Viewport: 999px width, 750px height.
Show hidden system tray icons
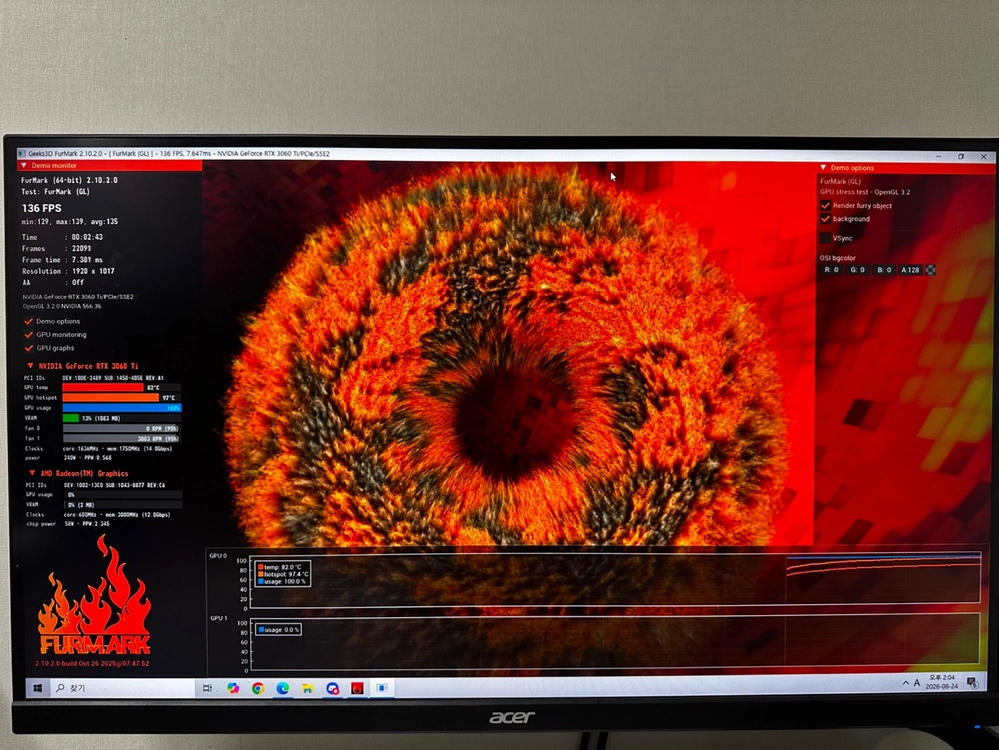[x=905, y=683]
